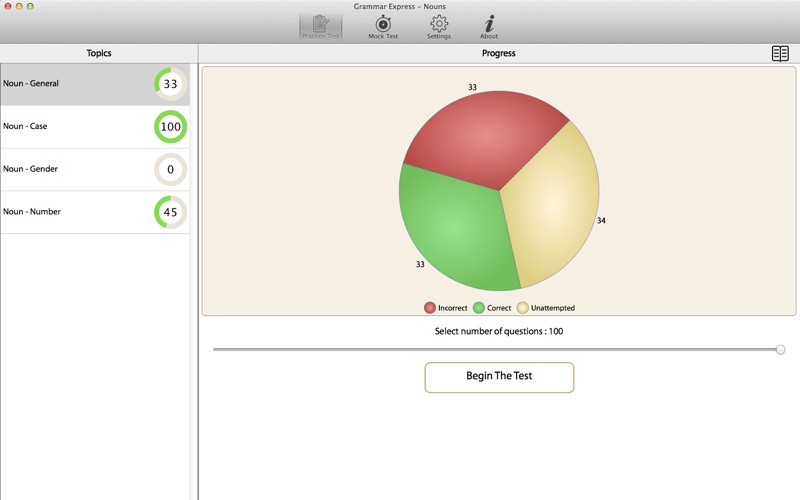The height and width of the screenshot is (500, 800).
Task: Click the 34 label next to pie chart
Action: pyautogui.click(x=601, y=220)
